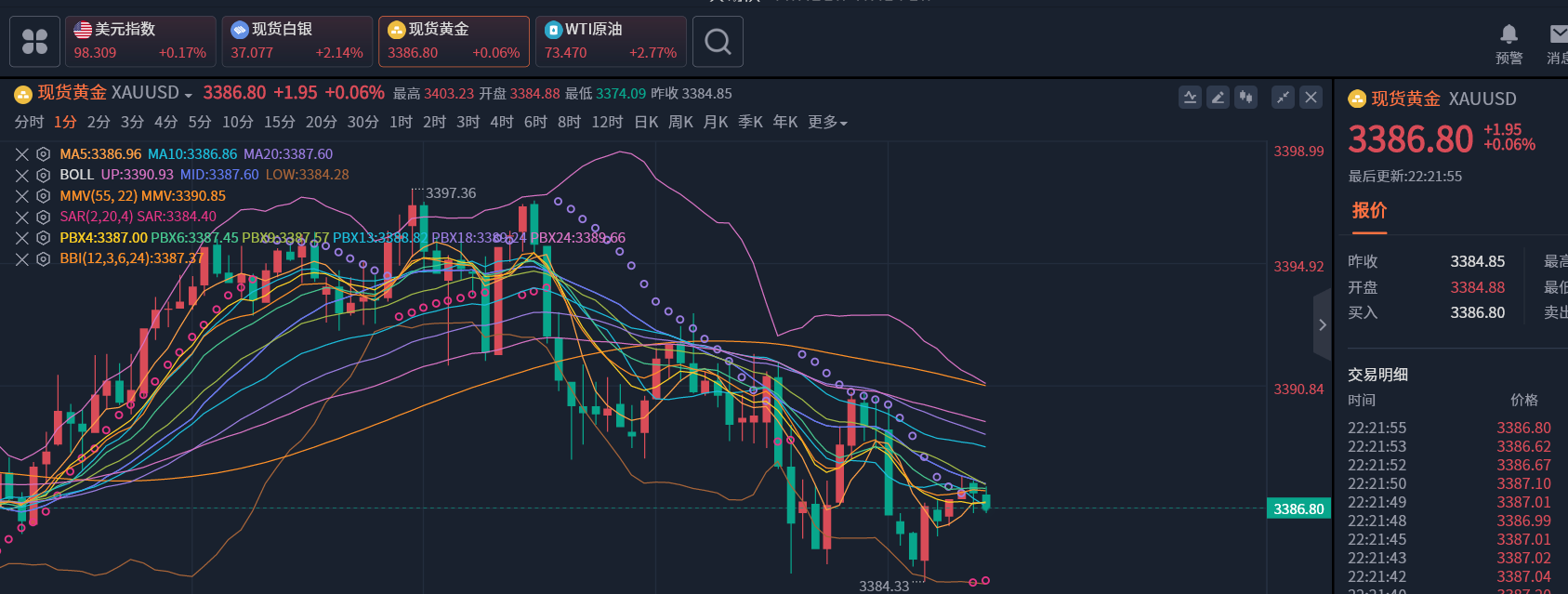Click the gold icon beside 现货黄金 XAUUSD chart title

pyautogui.click(x=23, y=94)
